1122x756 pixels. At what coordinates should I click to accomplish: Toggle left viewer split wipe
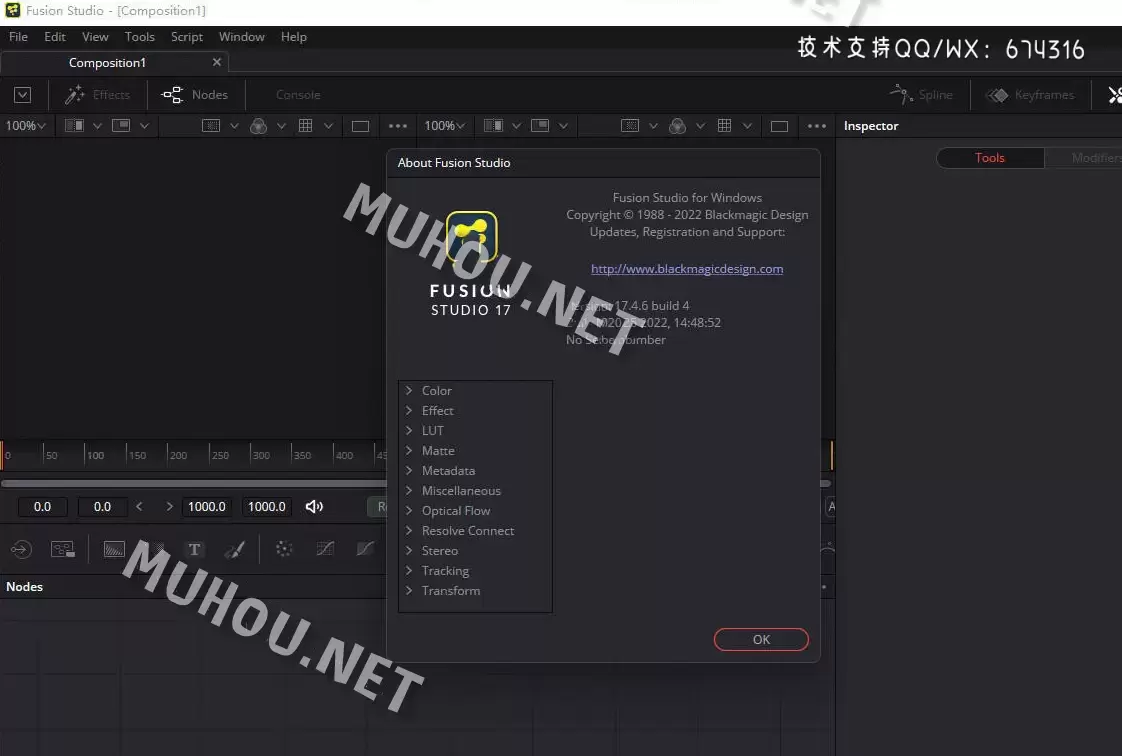(74, 126)
